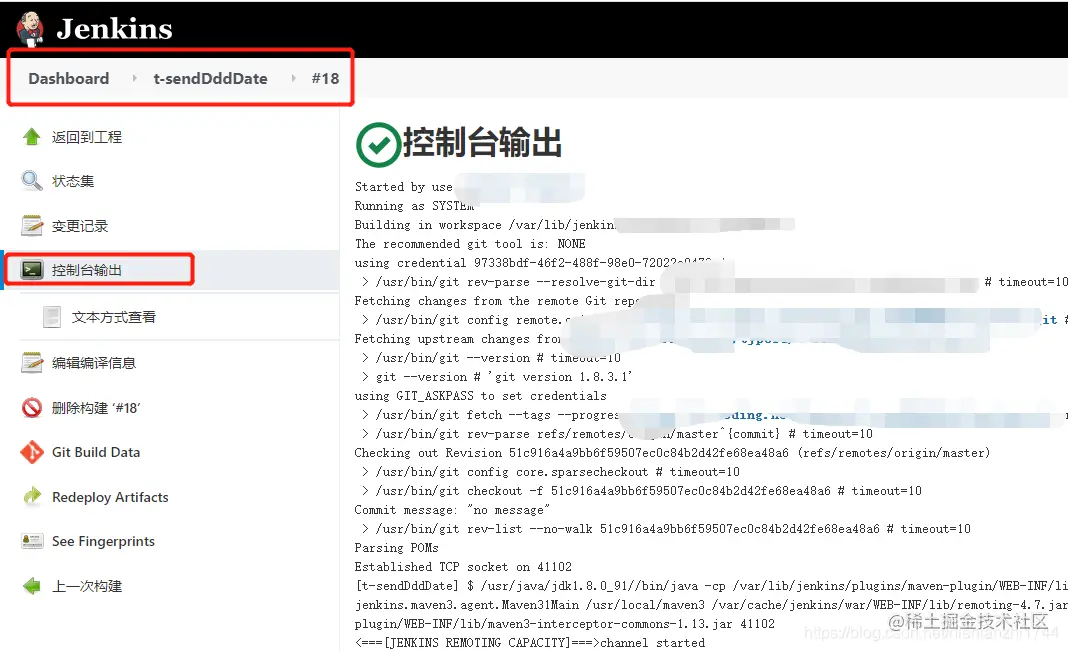Click 'using GIT_ASKPASS to set credentials' line
The height and width of the screenshot is (651, 1068).
pos(480,396)
